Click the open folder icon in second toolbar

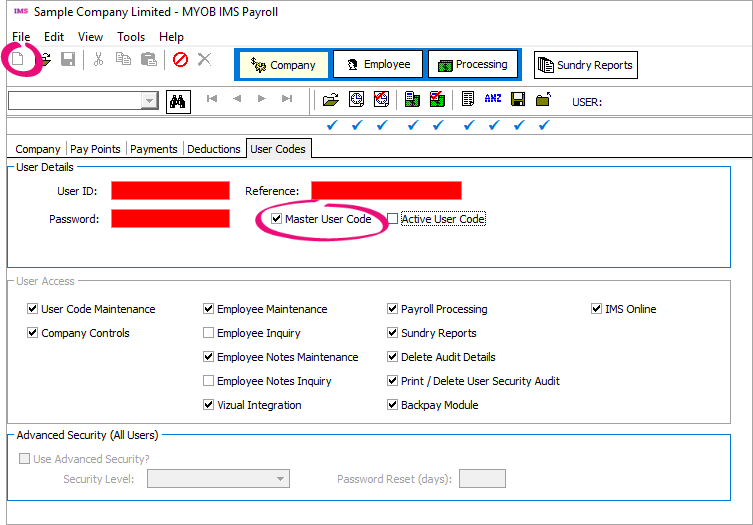pos(331,100)
